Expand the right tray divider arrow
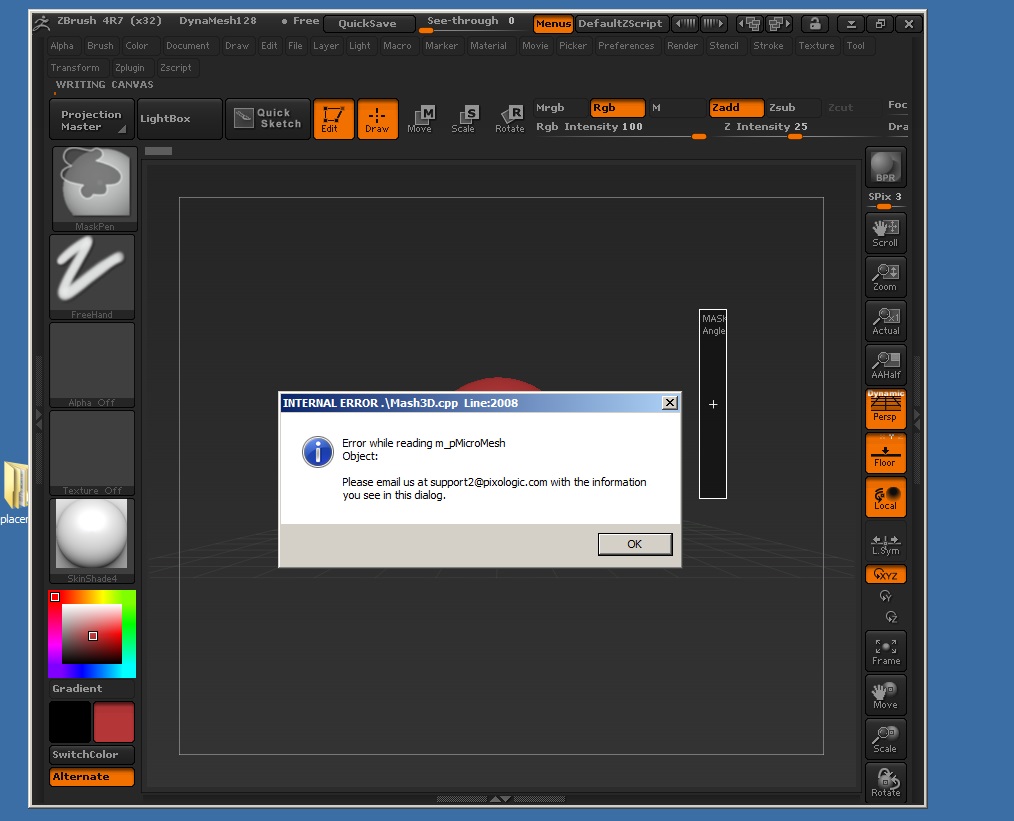1014x821 pixels. tap(916, 419)
